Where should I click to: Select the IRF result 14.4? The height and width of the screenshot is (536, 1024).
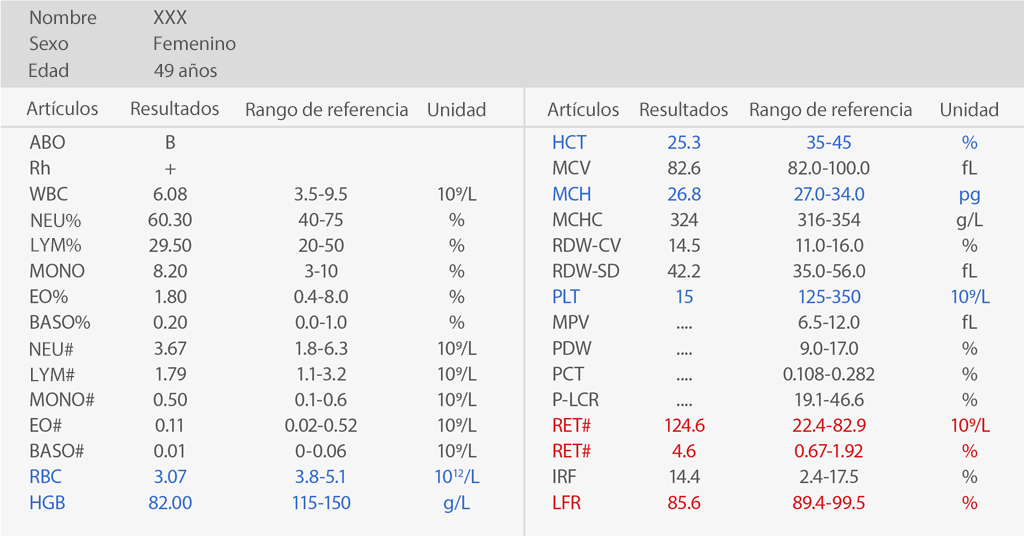click(x=684, y=477)
